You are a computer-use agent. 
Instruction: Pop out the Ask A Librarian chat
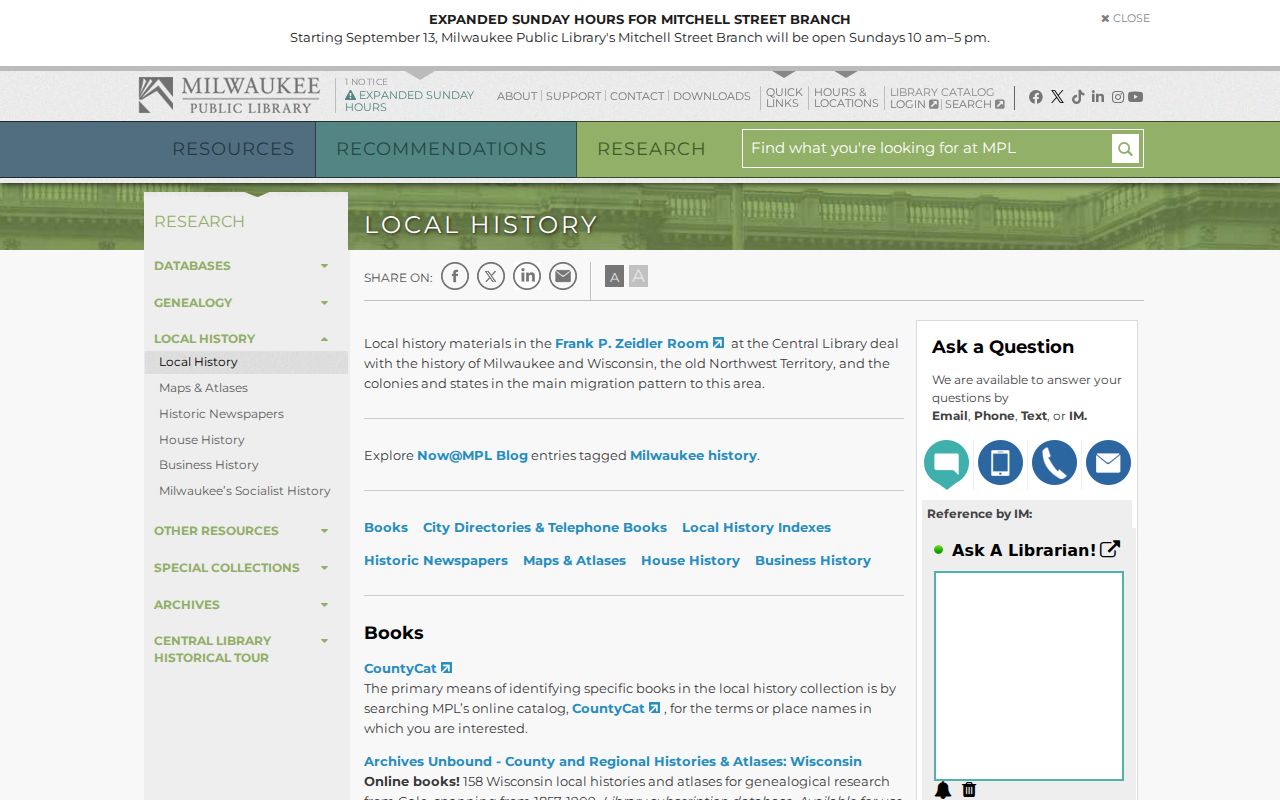1110,549
